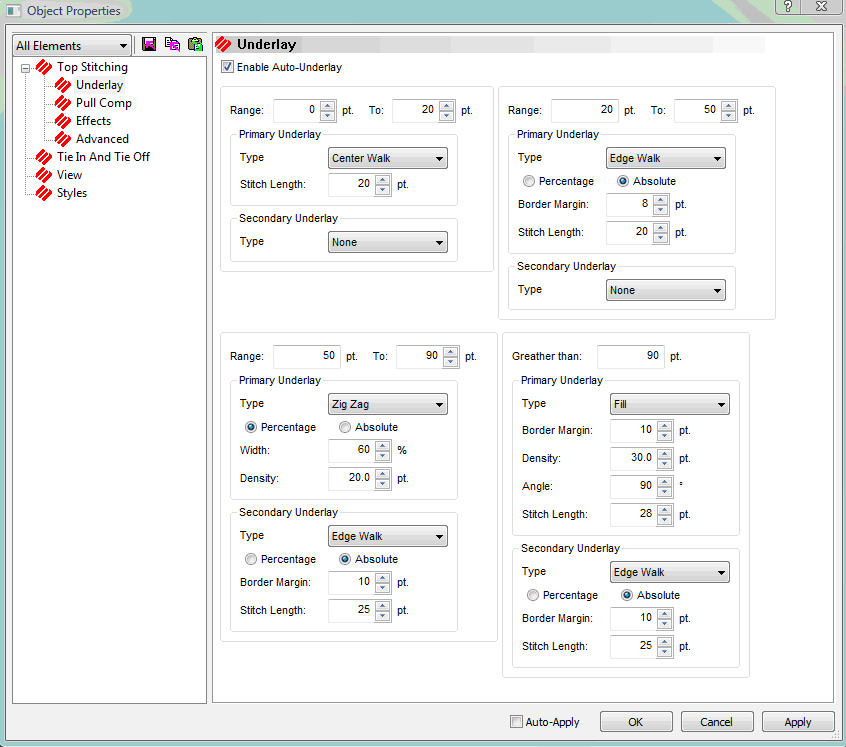Select Percentage for 50-90 secondary Edge Walk
The image size is (846, 747).
click(x=251, y=559)
